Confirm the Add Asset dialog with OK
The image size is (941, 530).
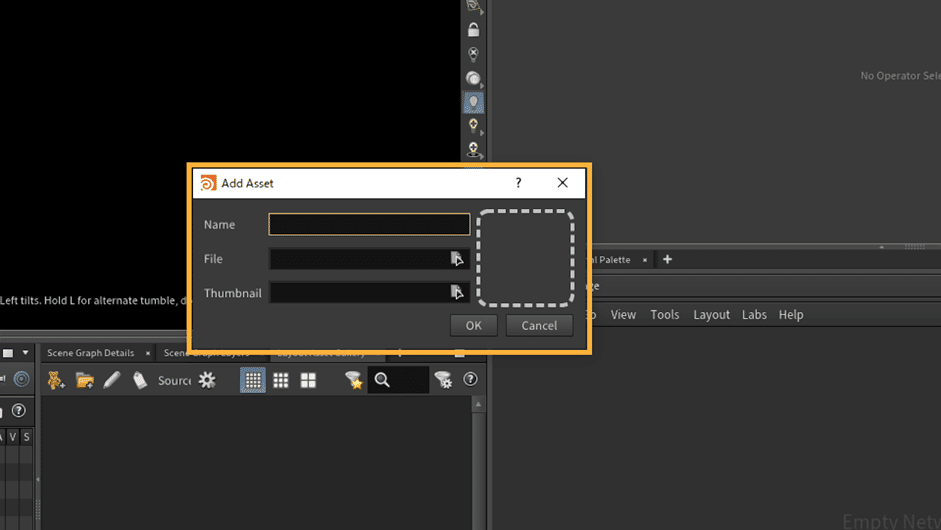474,325
